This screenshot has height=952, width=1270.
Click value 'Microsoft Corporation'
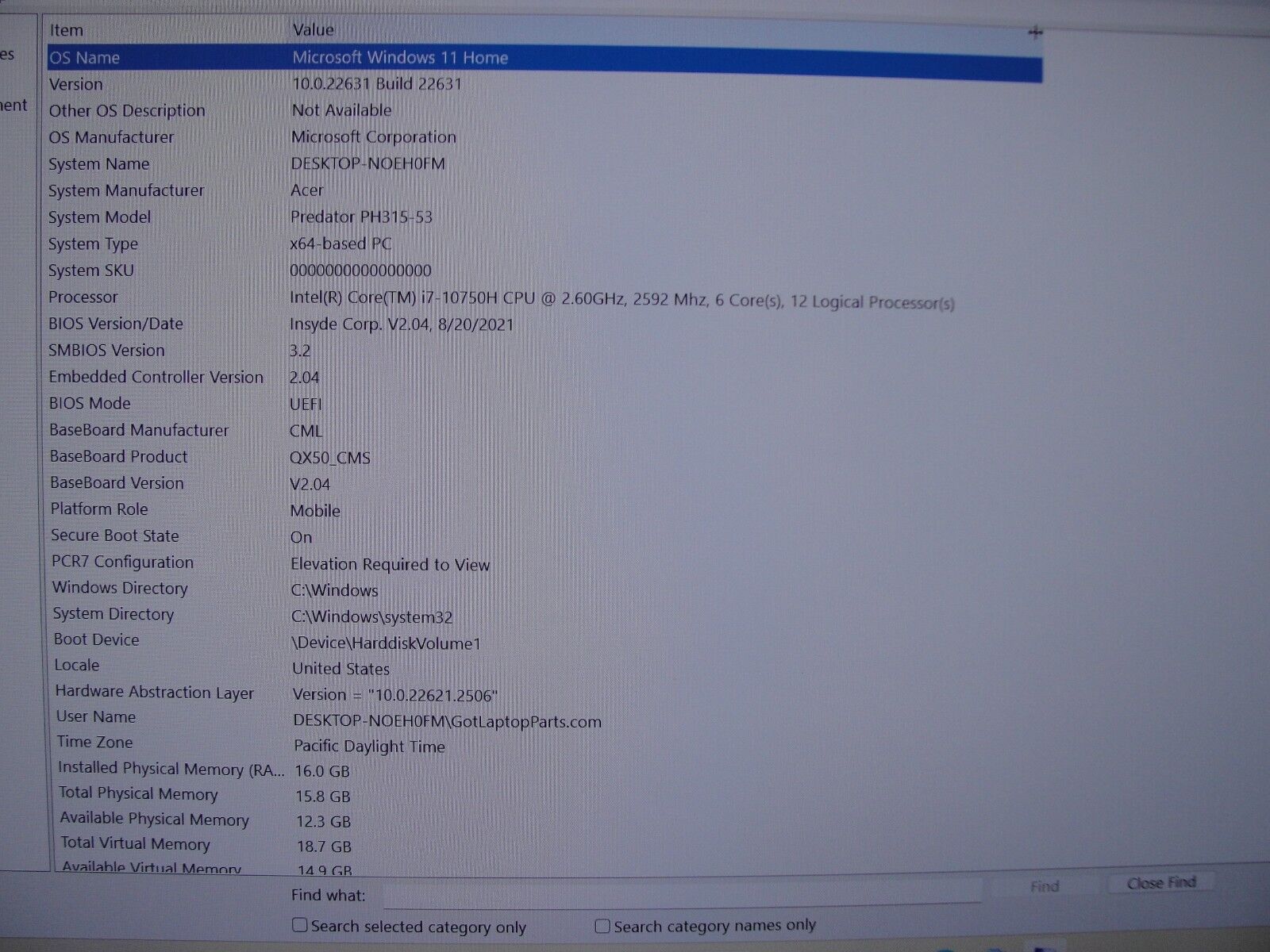coord(374,136)
